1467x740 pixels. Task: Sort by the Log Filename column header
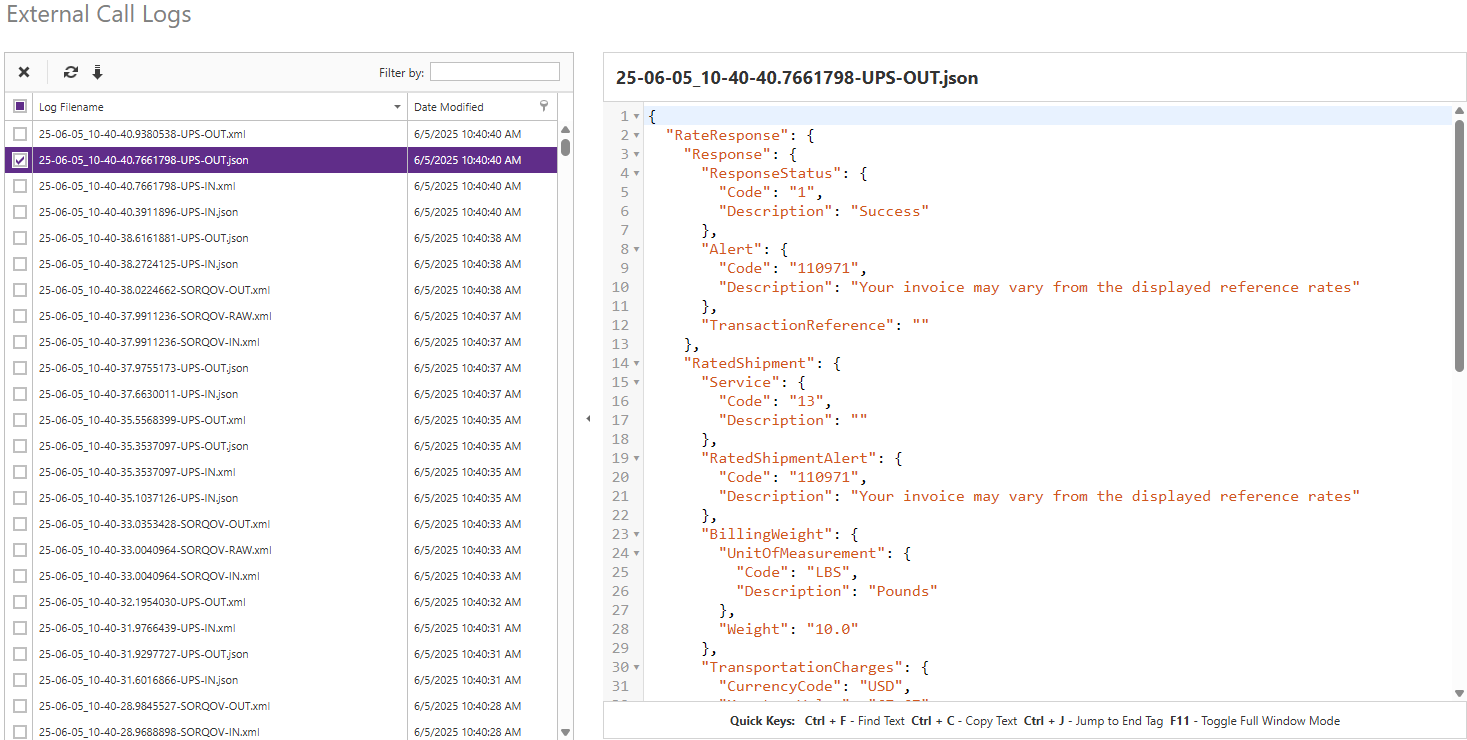pos(71,107)
